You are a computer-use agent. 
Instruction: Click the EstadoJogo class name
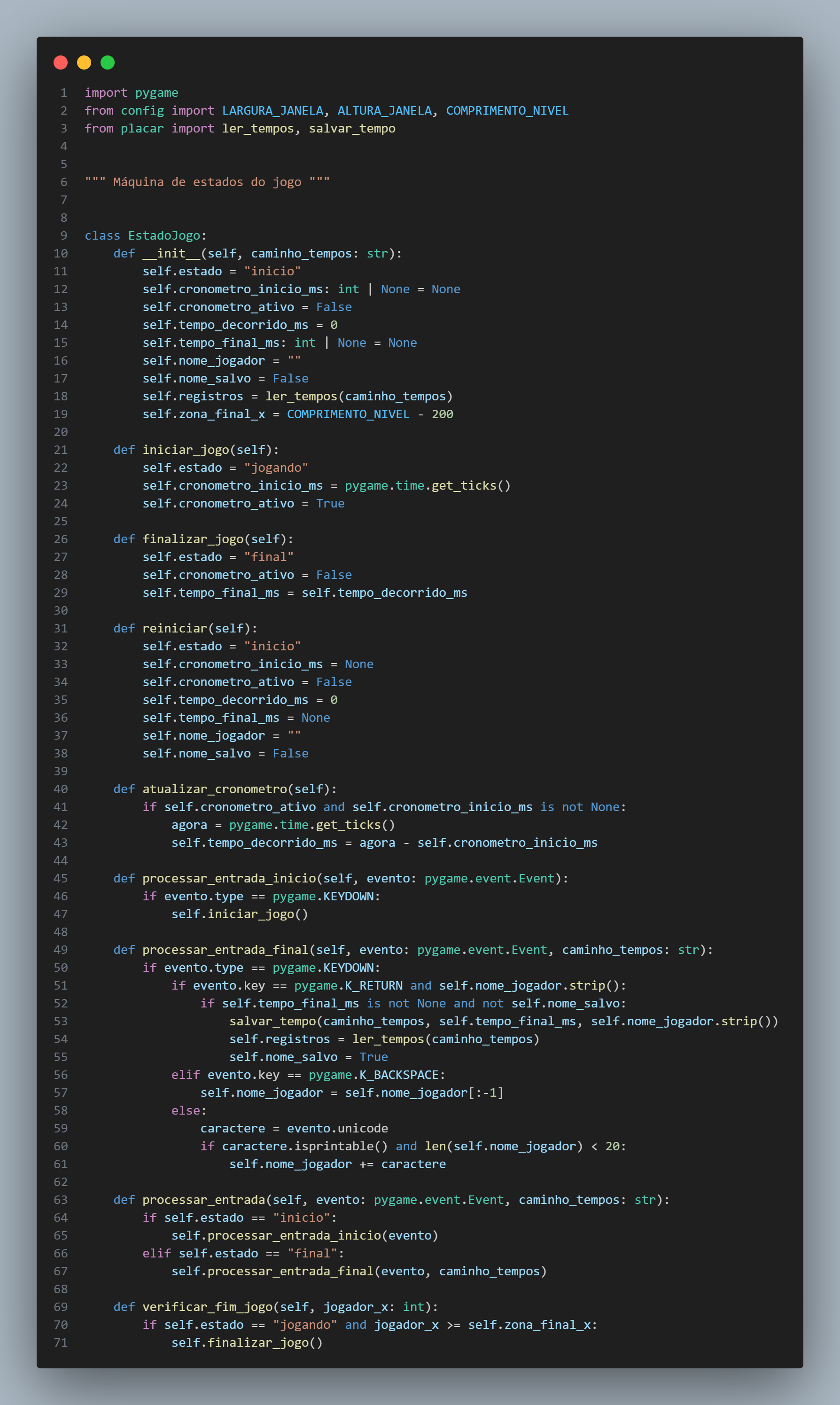pos(164,235)
